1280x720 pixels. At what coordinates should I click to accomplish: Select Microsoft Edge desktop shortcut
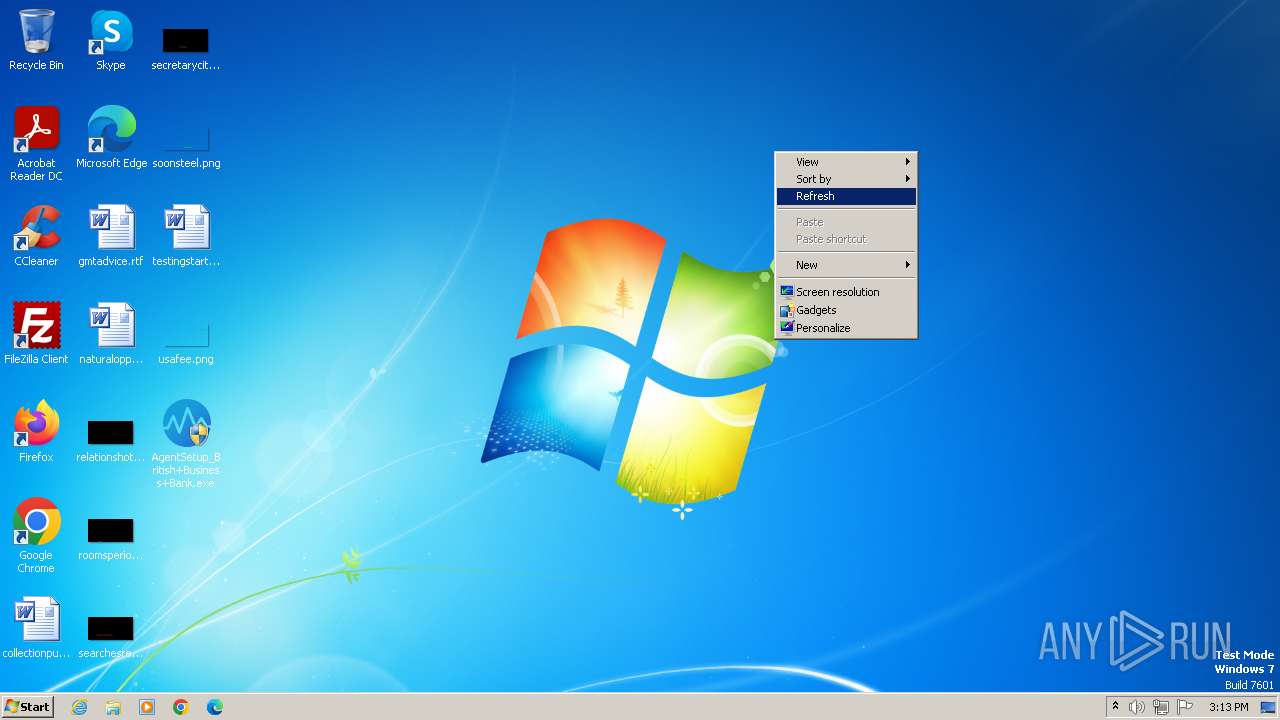point(111,138)
